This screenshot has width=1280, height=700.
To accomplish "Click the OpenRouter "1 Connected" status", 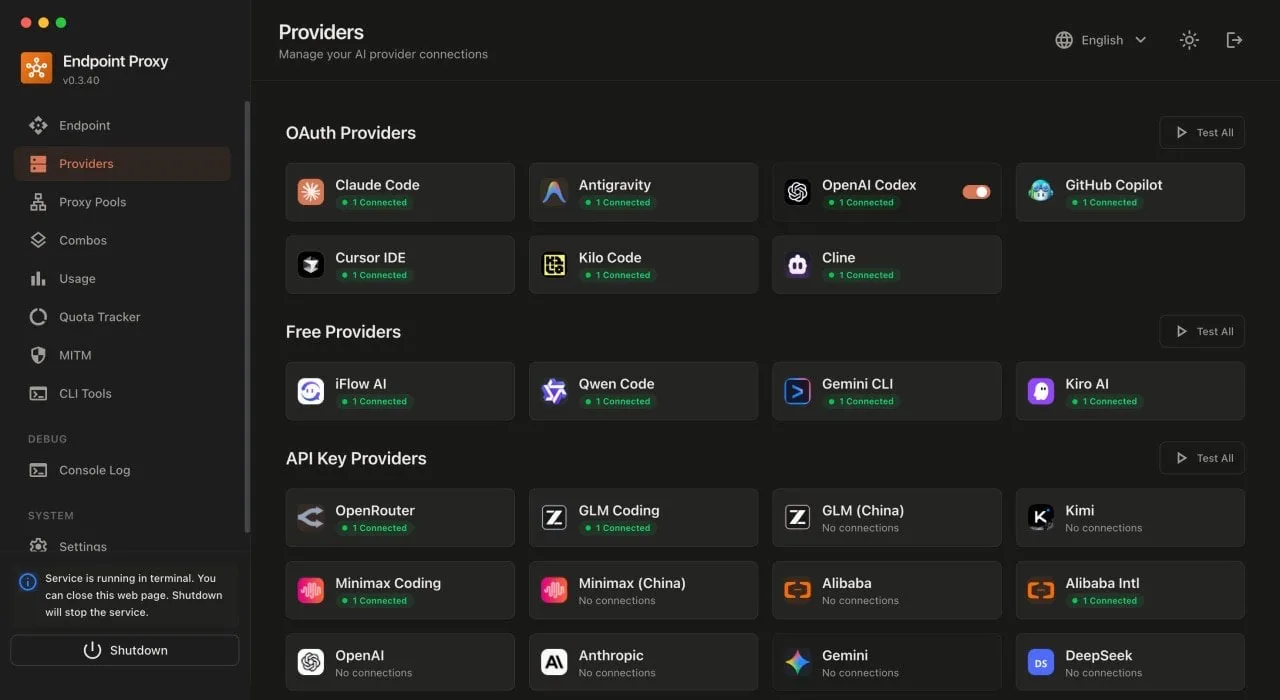I will pos(374,528).
